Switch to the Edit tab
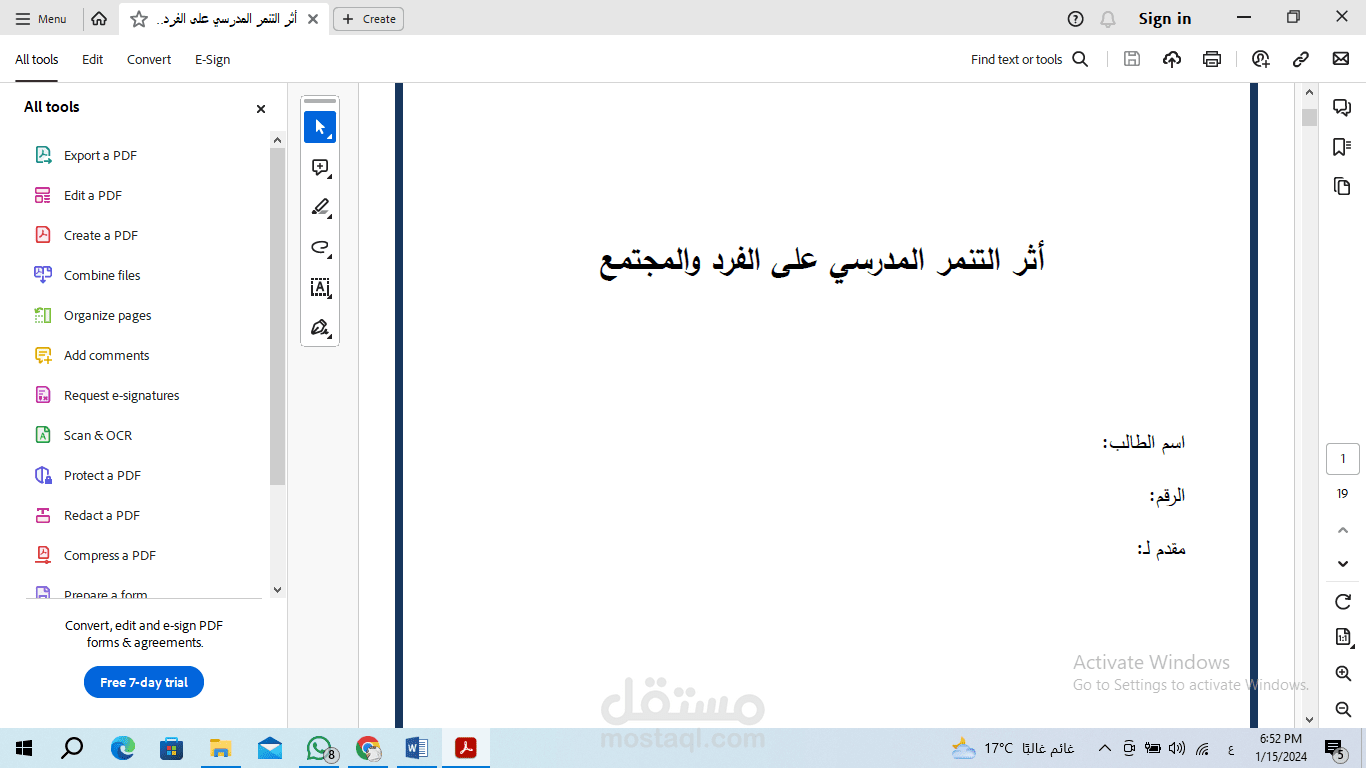 coord(93,59)
